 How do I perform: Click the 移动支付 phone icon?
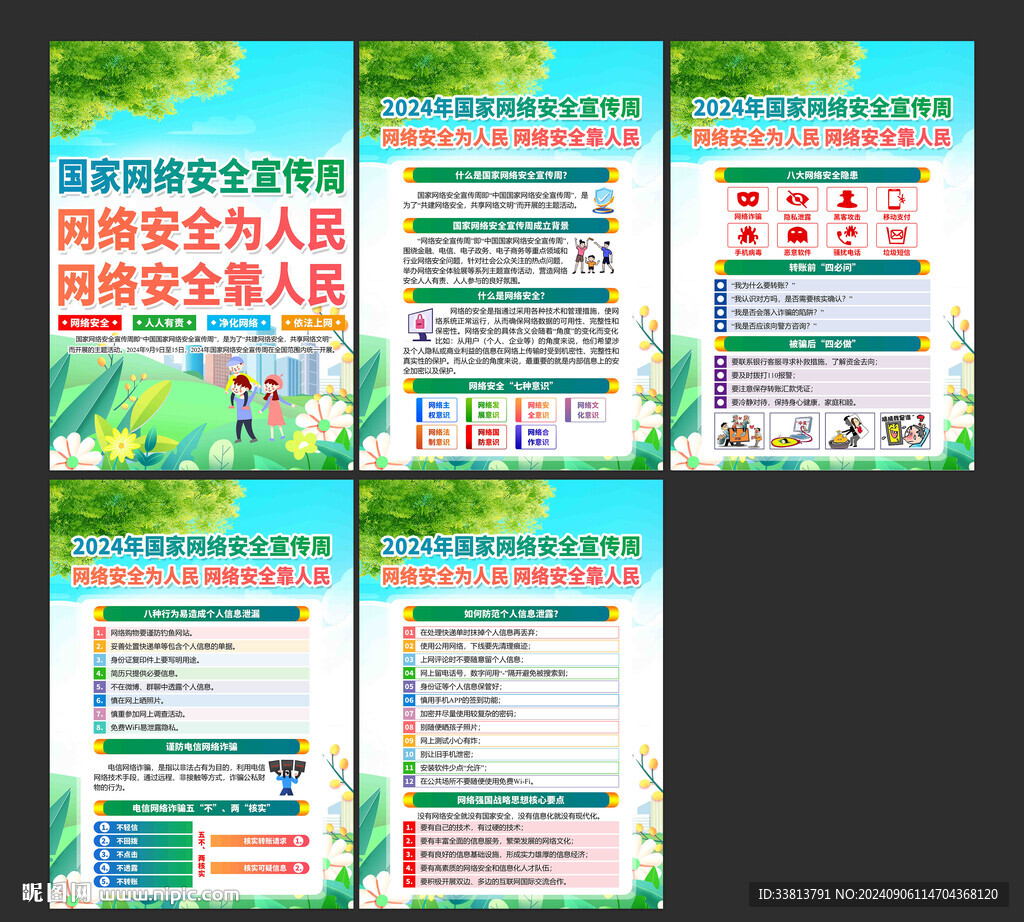point(897,199)
